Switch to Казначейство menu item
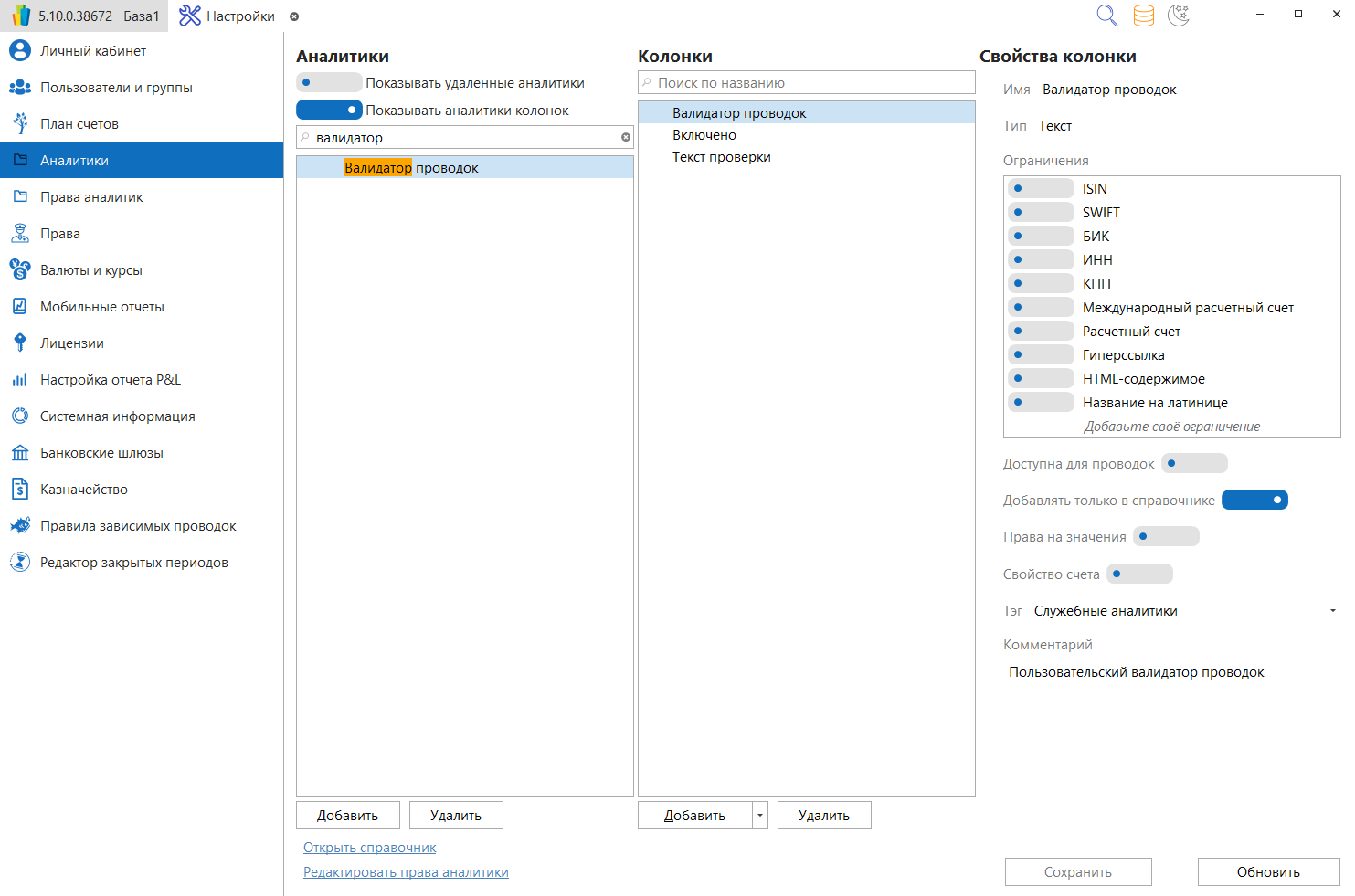 coord(83,490)
